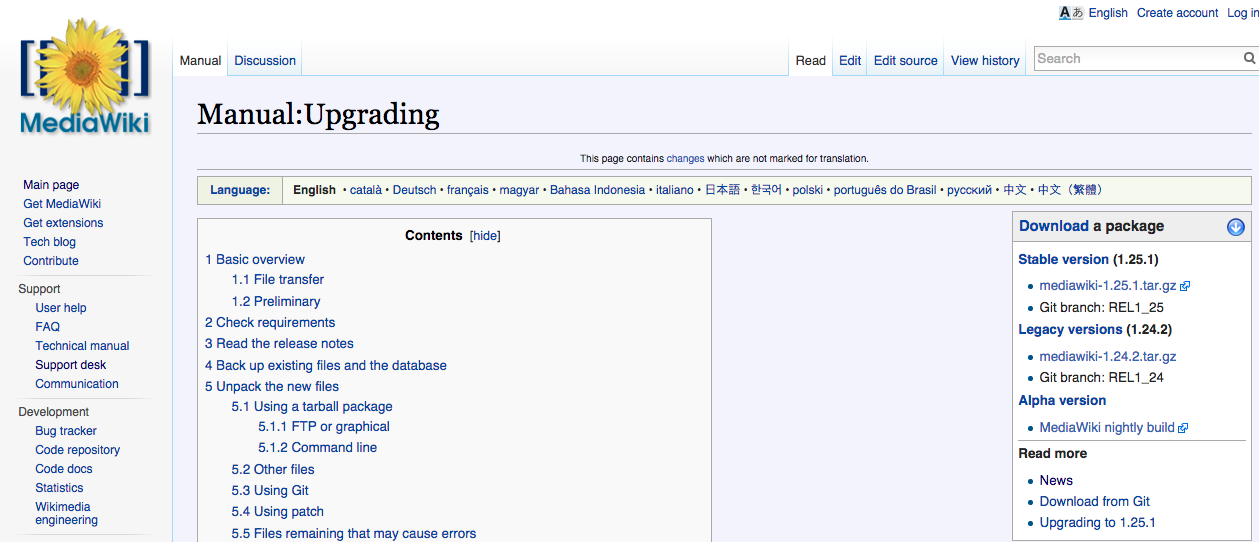This screenshot has height=542, width=1259.
Task: Open the 'changes' link in translation notice
Action: 685,158
